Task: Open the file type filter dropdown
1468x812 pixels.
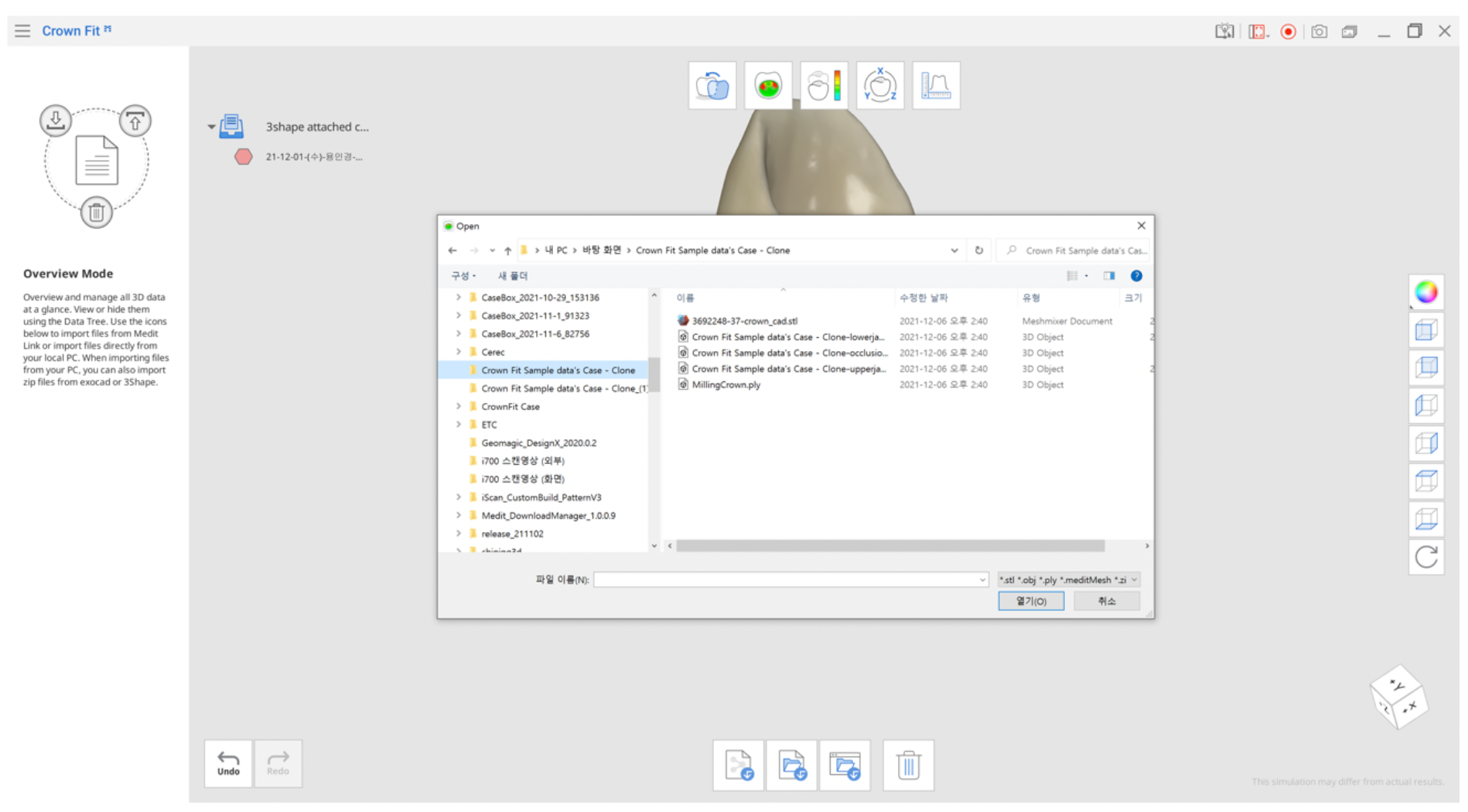Action: (x=1069, y=580)
